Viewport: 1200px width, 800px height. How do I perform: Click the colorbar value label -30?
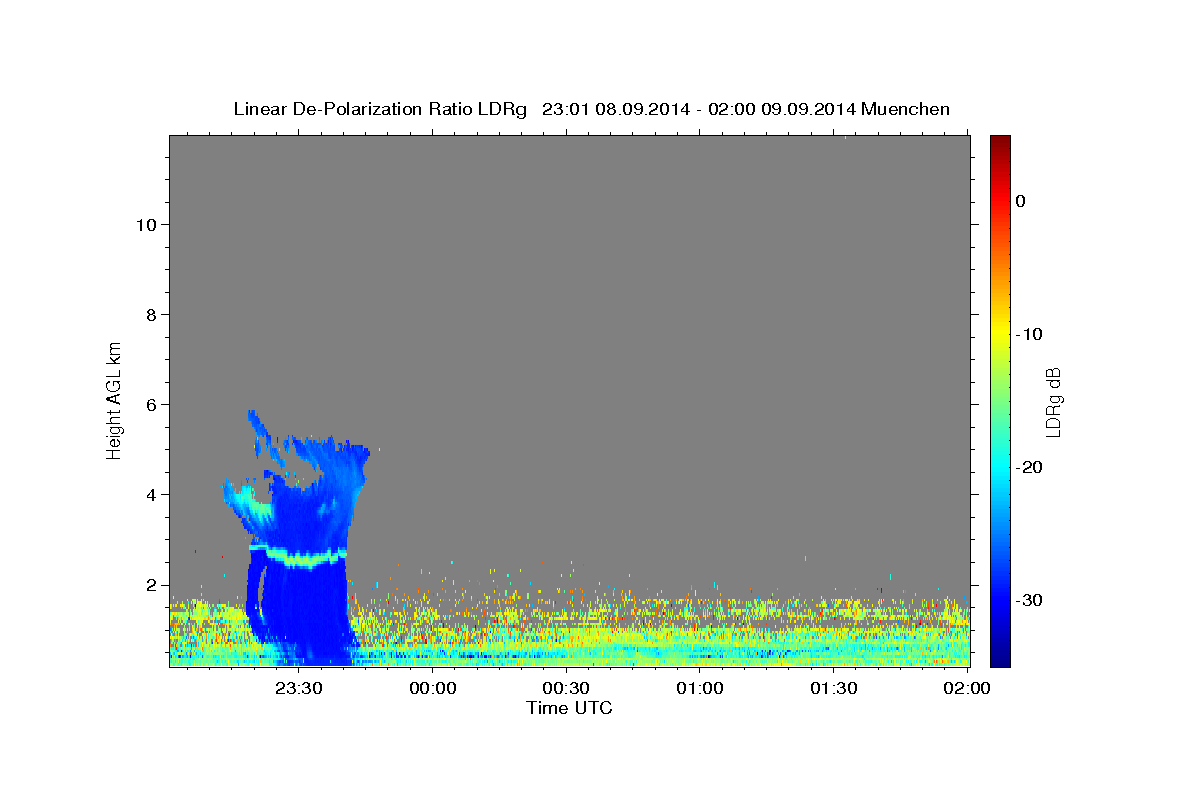coord(1029,600)
